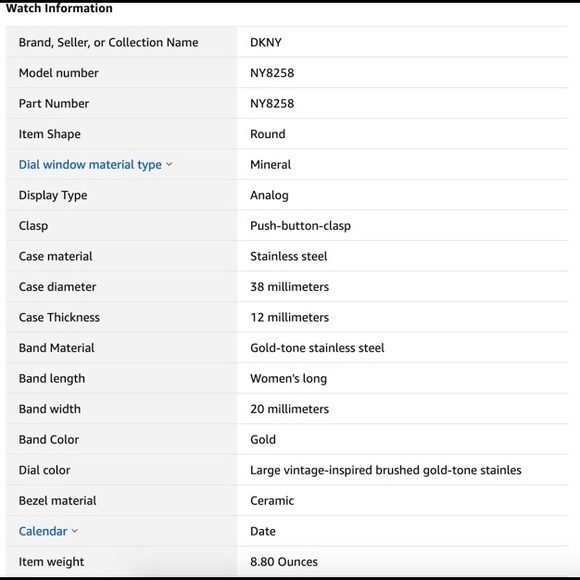Click the Women's long band length value
The height and width of the screenshot is (580, 580).
[289, 378]
